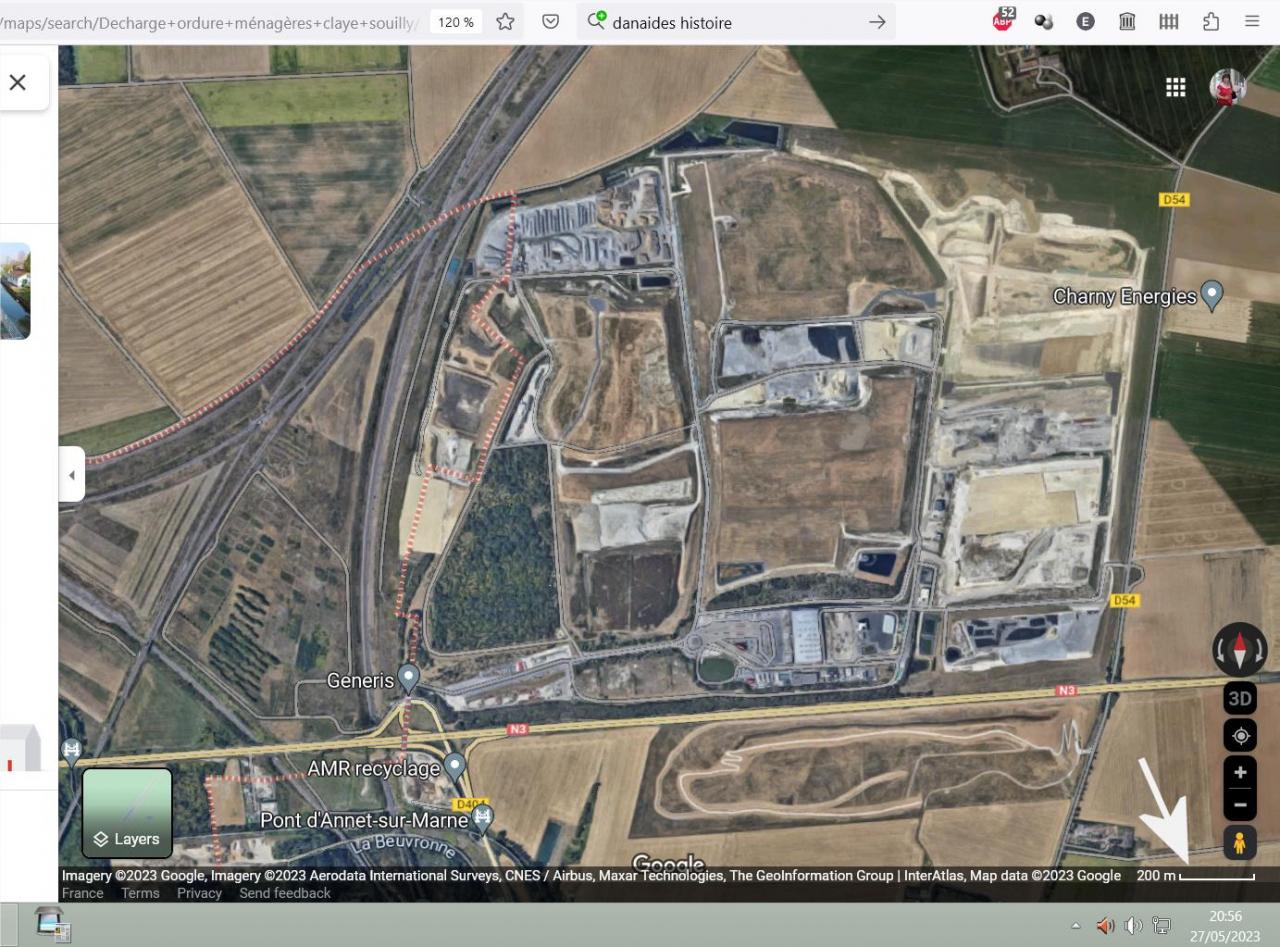Open the Google apps grid
Image resolution: width=1280 pixels, height=947 pixels.
tap(1176, 88)
